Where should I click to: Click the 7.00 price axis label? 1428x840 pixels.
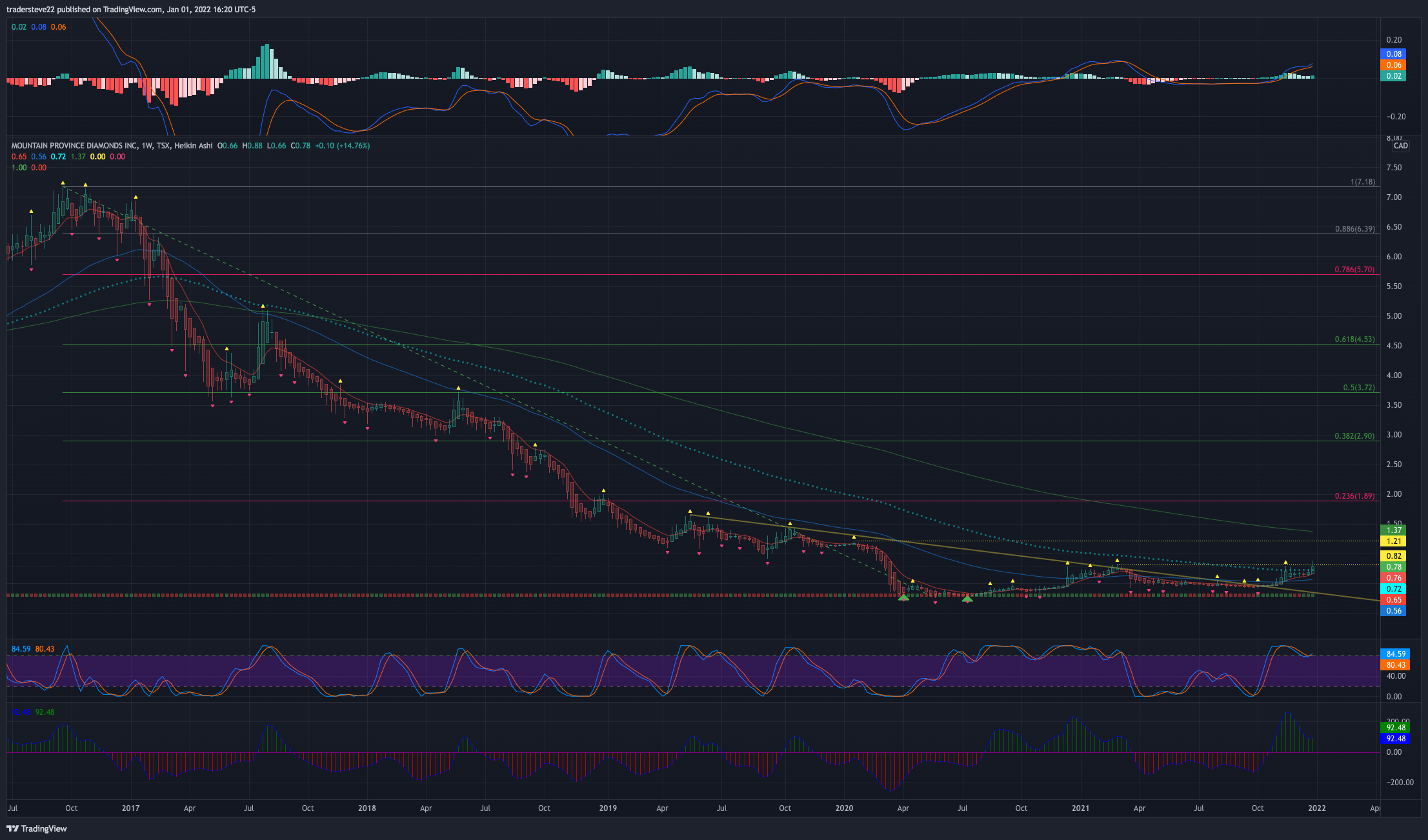pos(1394,197)
